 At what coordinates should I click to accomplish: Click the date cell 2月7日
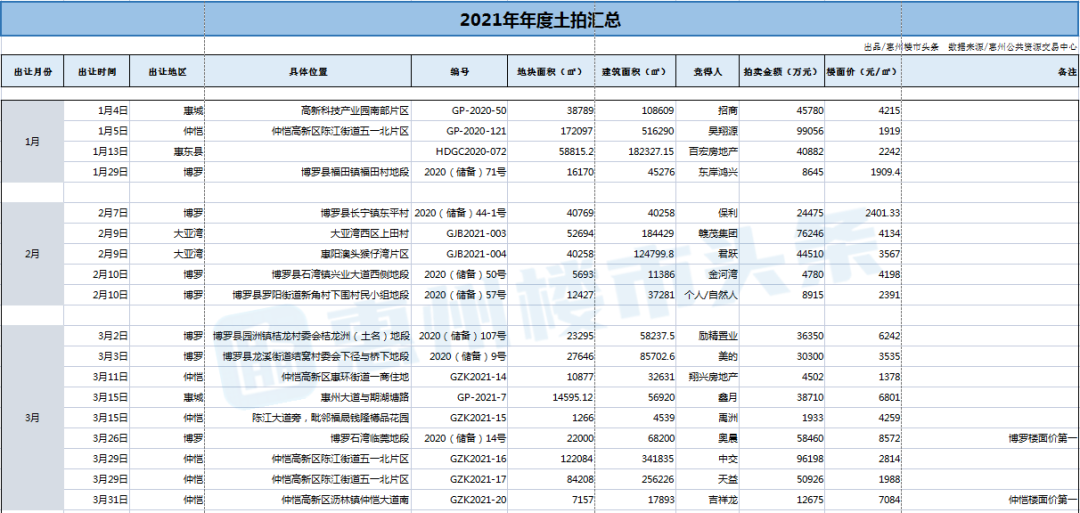[x=97, y=213]
